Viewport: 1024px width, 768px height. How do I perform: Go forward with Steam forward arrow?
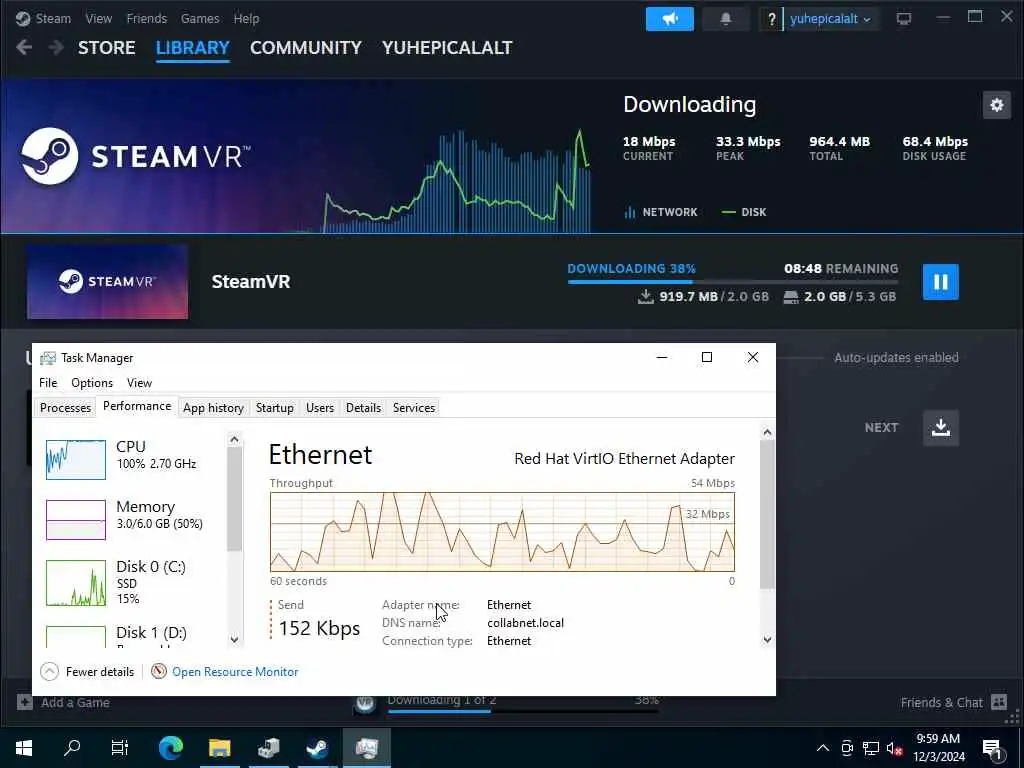[x=57, y=47]
